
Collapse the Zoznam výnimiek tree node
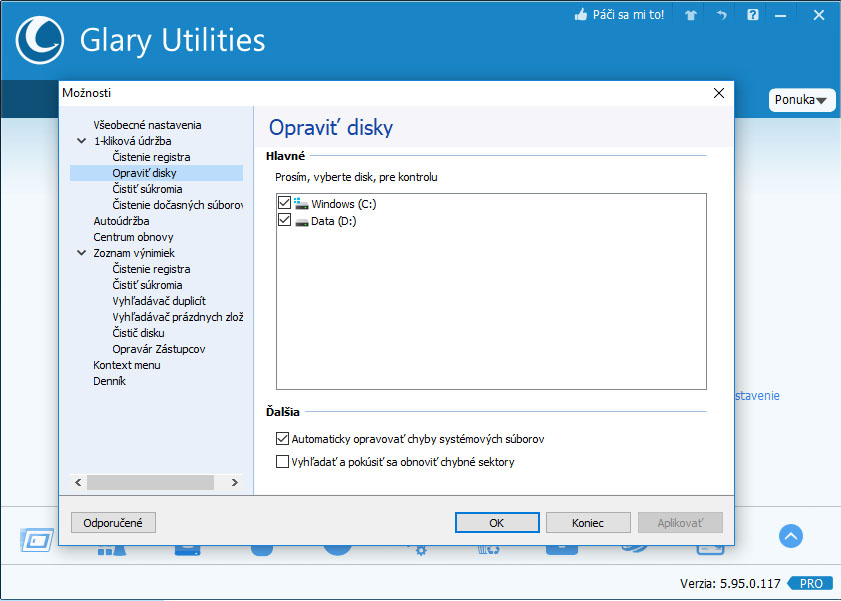(x=81, y=253)
